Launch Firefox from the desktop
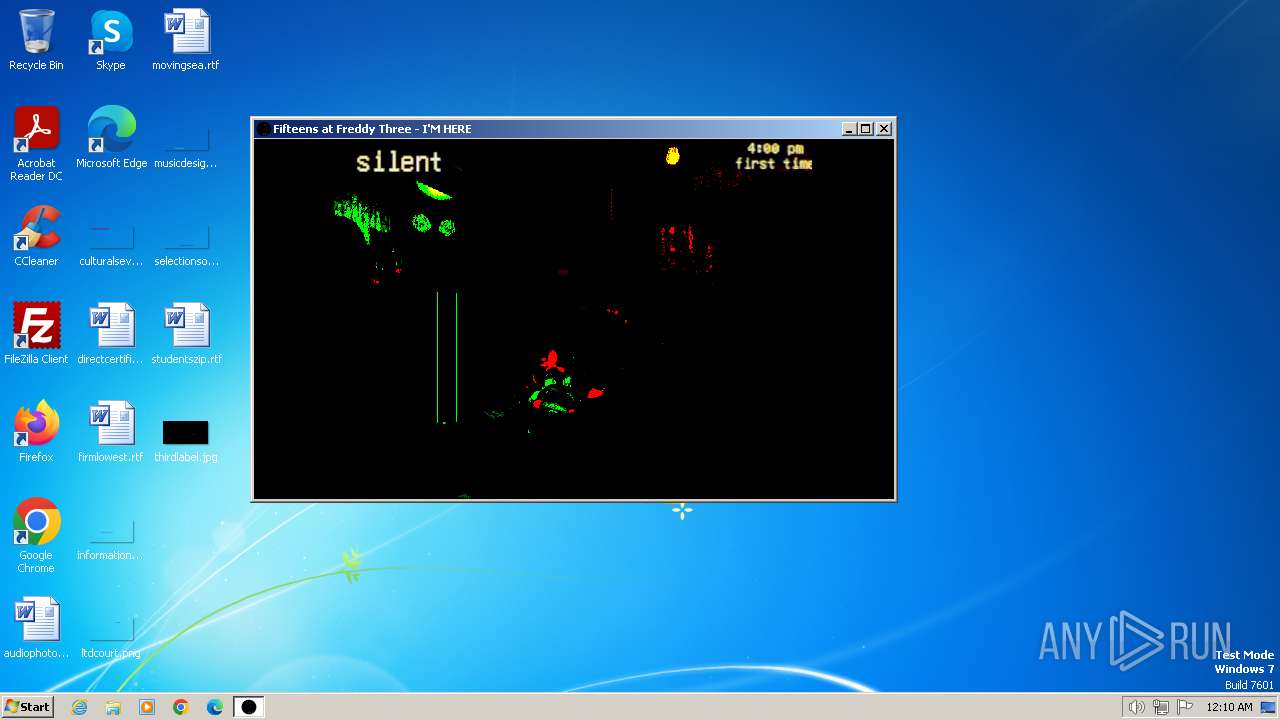Viewport: 1280px width, 720px height. (36, 432)
